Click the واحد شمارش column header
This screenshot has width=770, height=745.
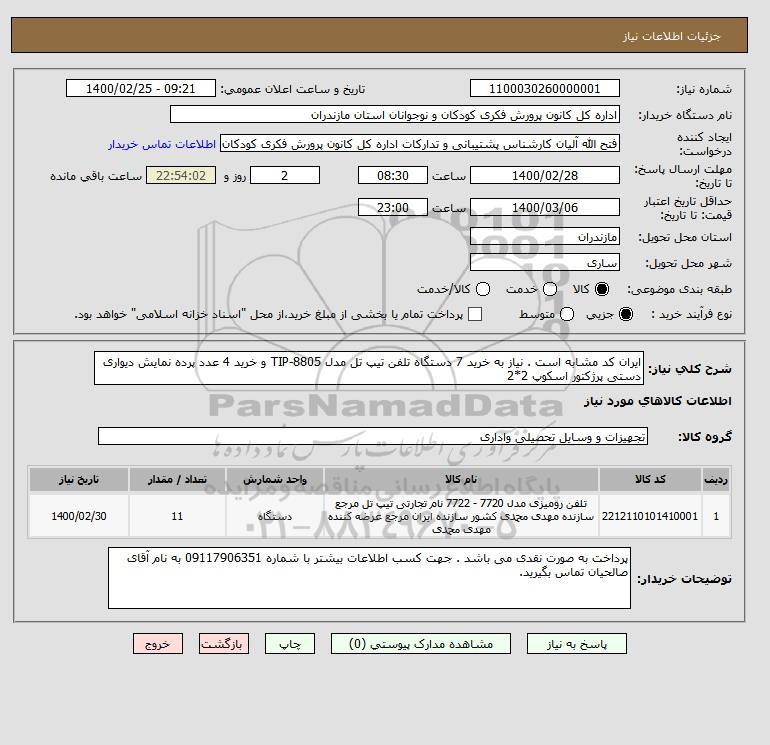point(275,479)
